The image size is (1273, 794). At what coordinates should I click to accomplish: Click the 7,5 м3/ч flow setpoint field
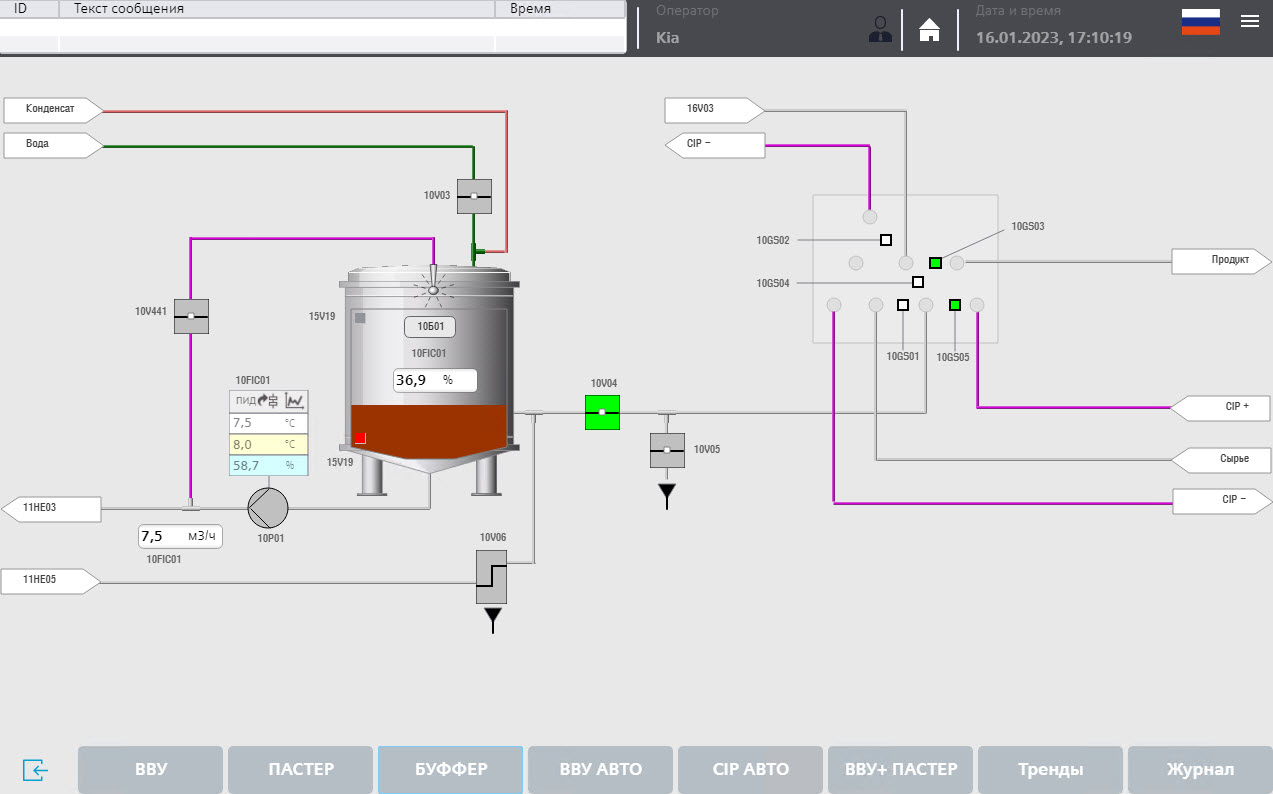click(x=179, y=536)
